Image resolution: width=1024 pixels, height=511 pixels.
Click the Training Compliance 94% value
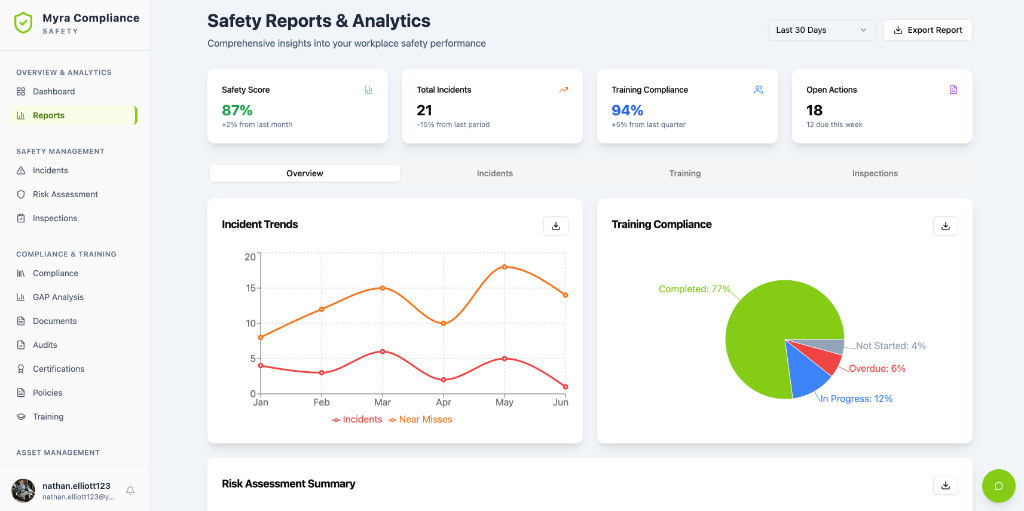tap(628, 110)
